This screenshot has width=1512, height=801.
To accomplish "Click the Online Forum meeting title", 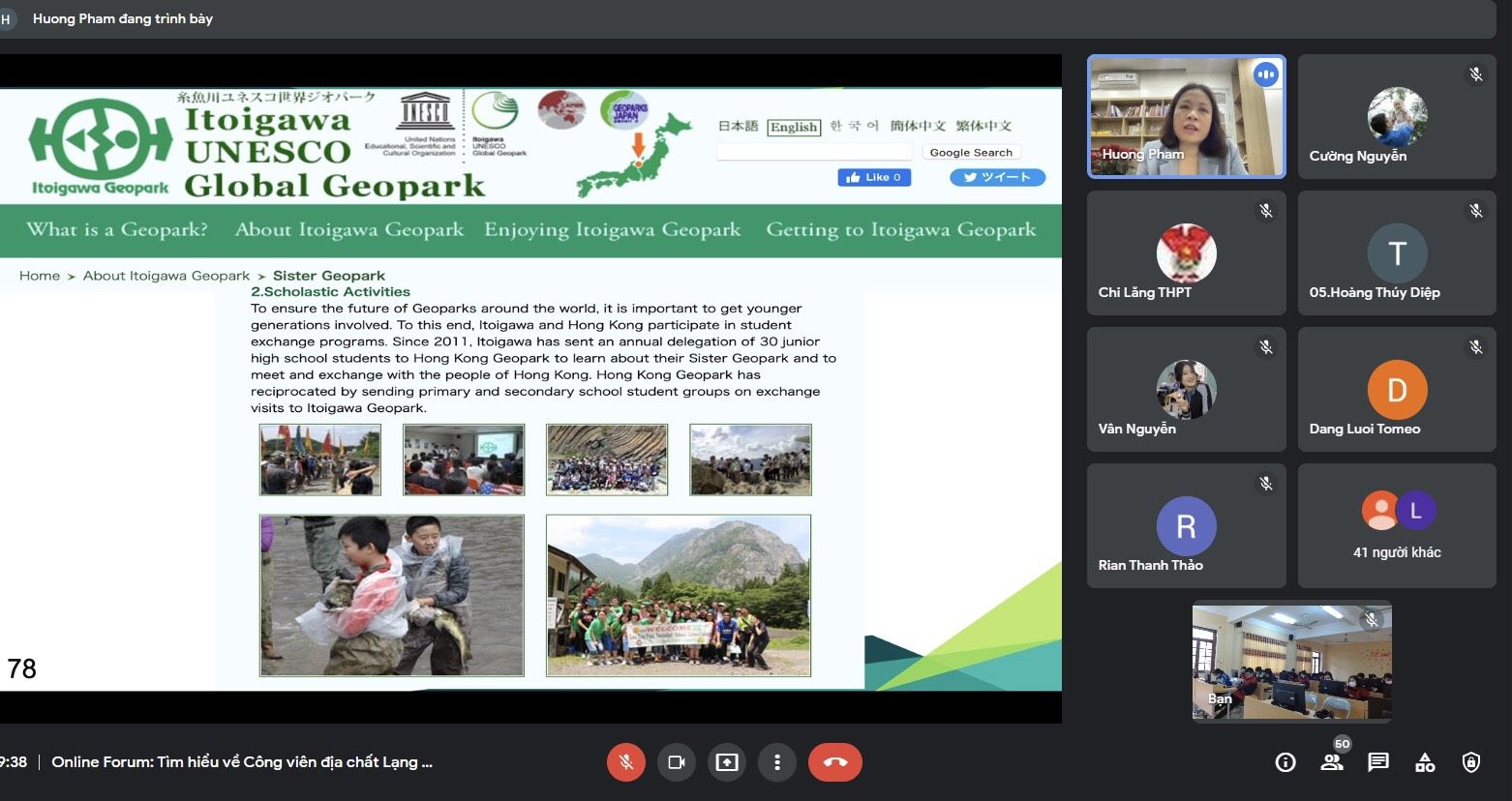I will pos(242,762).
